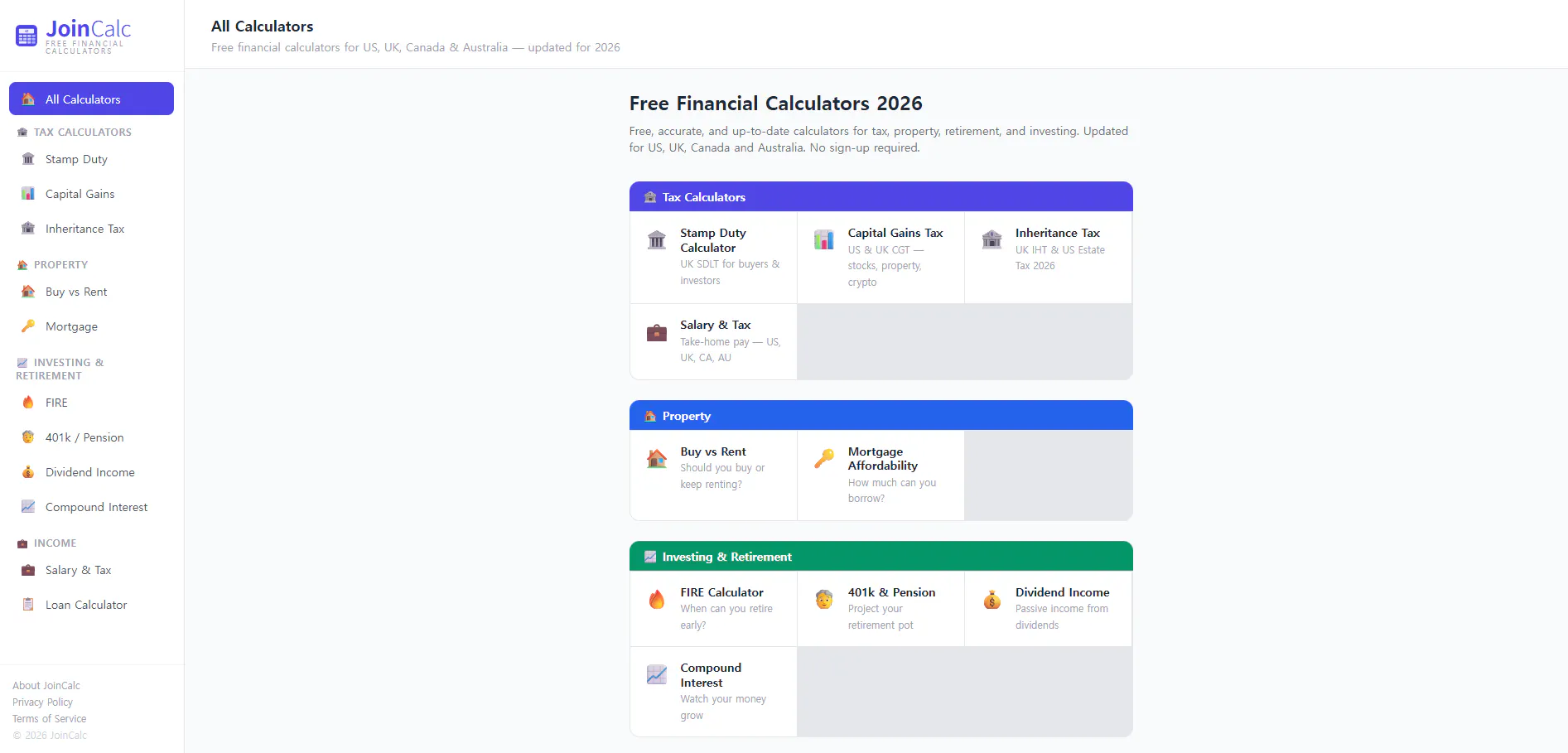Image resolution: width=1568 pixels, height=753 pixels.
Task: Click the FIRE flame icon in sidebar
Action: pyautogui.click(x=28, y=402)
